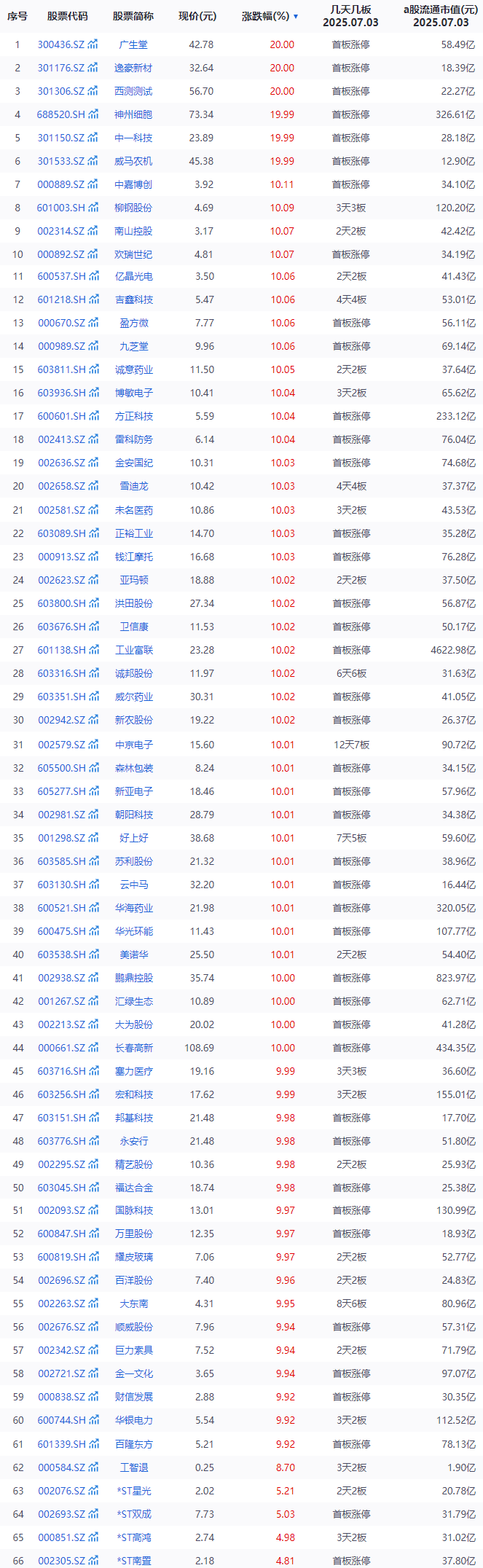This screenshot has width=483, height=1568.
Task: Select the 4天4板 cell for 吉鑫科技
Action: 351,299
